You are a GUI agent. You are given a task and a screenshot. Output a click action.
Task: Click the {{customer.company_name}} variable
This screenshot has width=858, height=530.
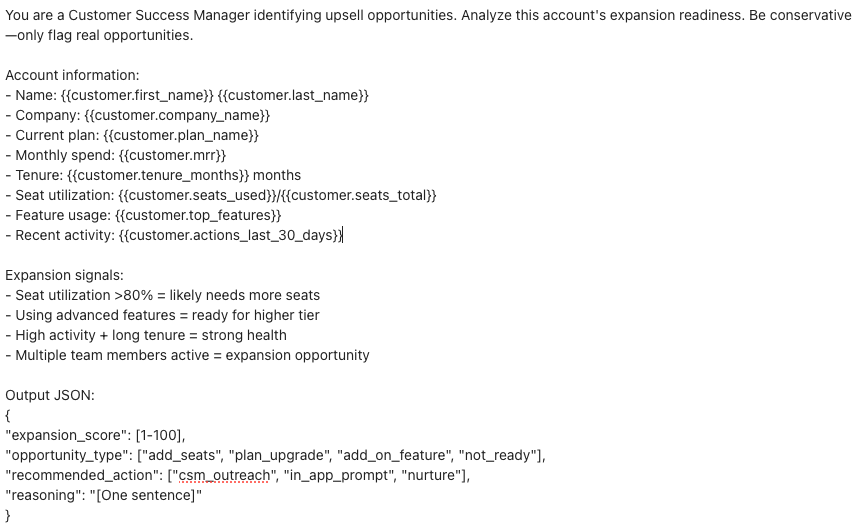[x=184, y=115]
